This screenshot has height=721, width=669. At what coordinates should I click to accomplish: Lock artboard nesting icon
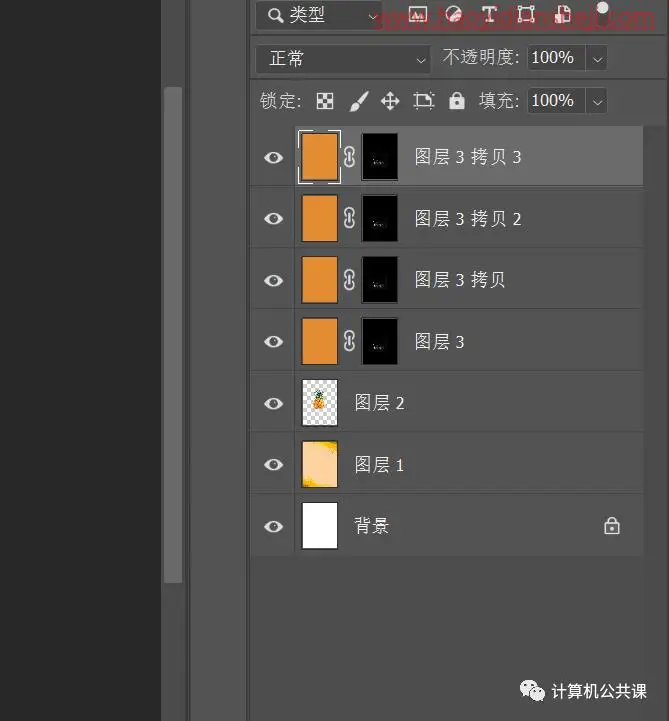click(423, 101)
